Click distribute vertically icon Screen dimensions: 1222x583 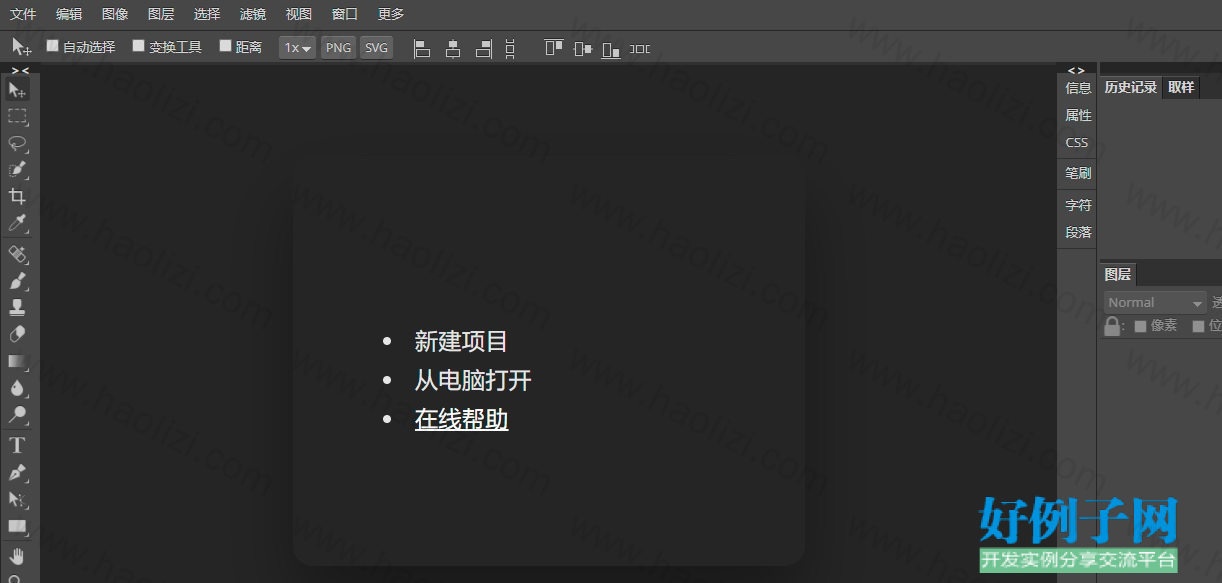tap(510, 48)
